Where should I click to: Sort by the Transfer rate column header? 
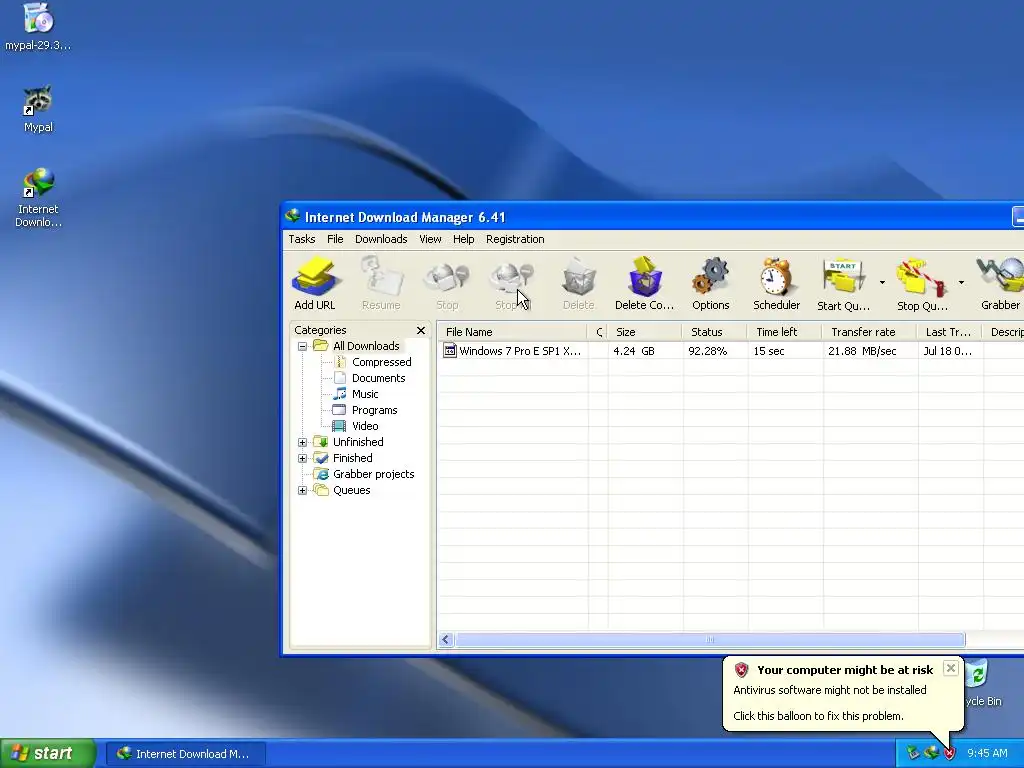point(869,332)
